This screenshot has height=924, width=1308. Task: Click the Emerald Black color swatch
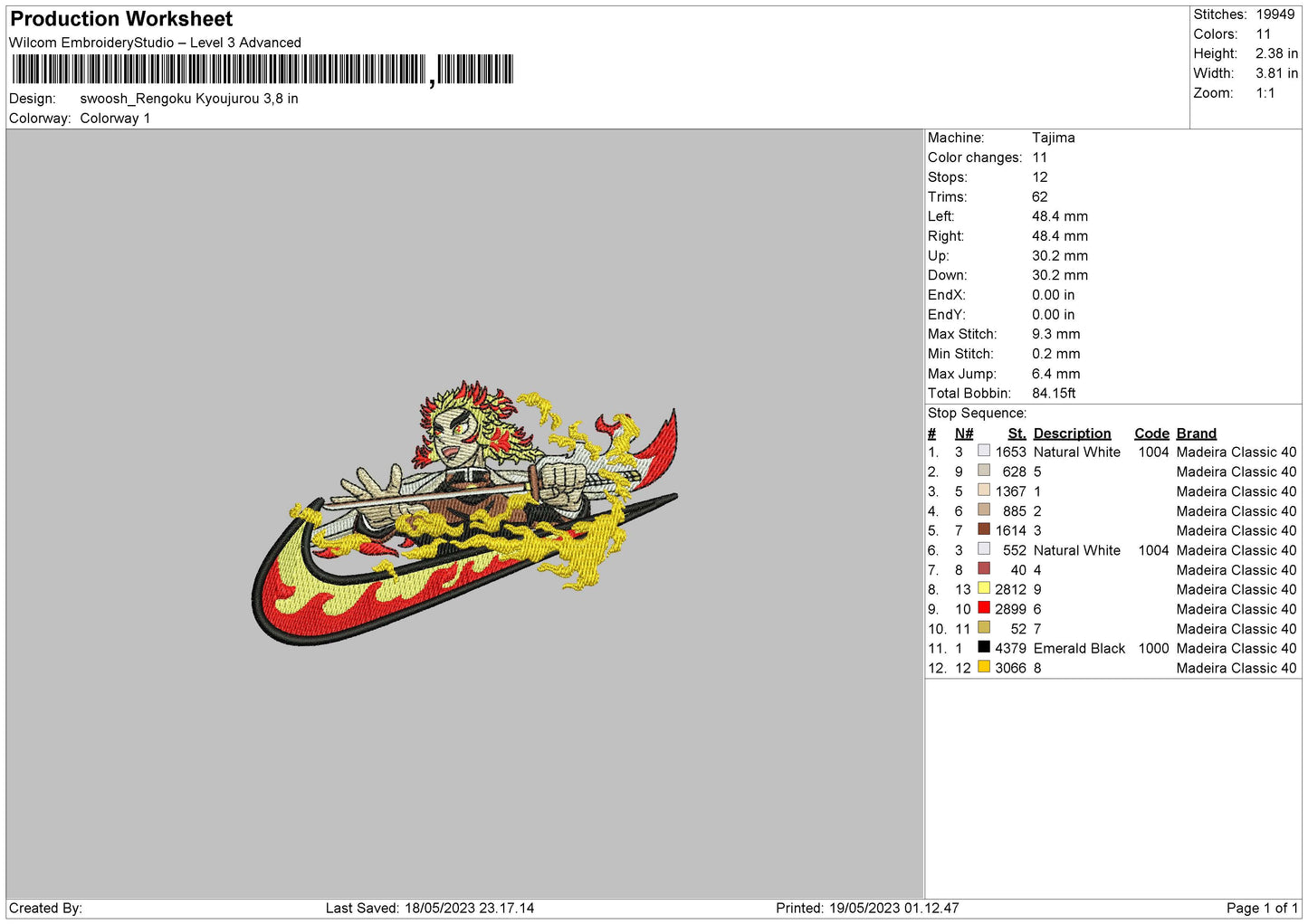(x=983, y=647)
